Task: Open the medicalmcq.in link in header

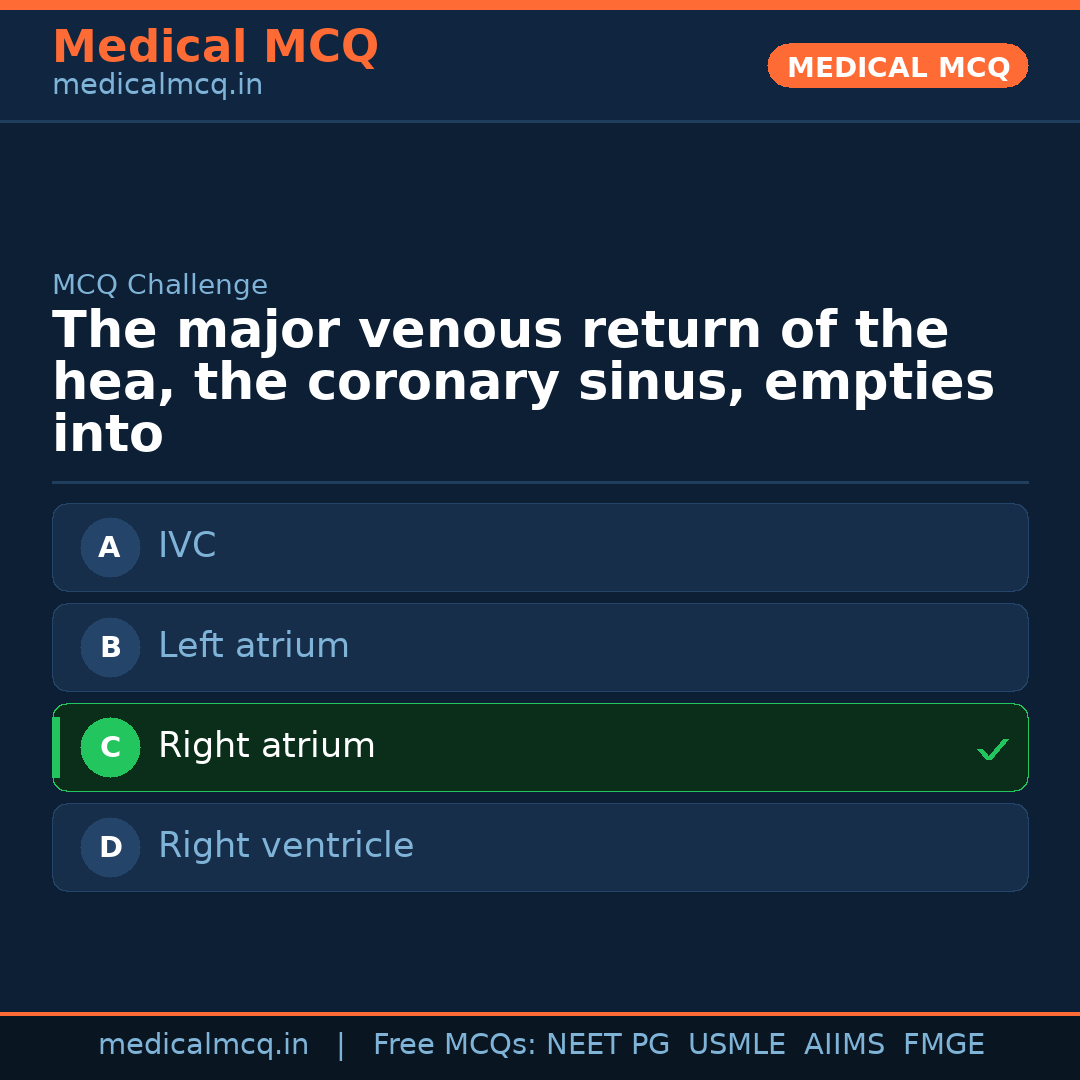Action: pyautogui.click(x=157, y=84)
